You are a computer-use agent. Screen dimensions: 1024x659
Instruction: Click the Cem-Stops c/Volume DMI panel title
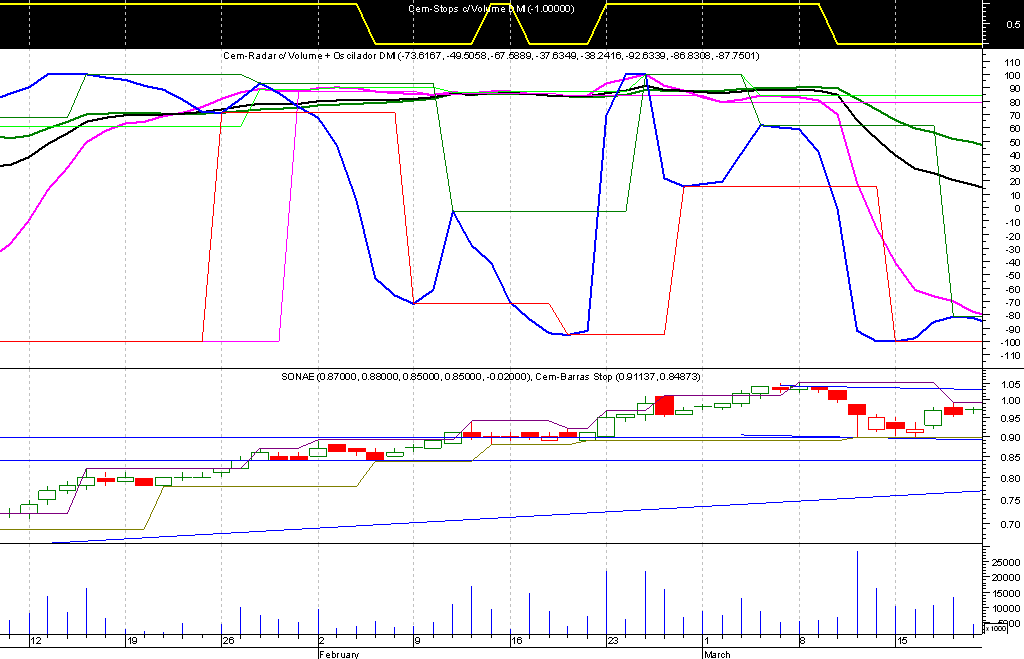pos(491,8)
